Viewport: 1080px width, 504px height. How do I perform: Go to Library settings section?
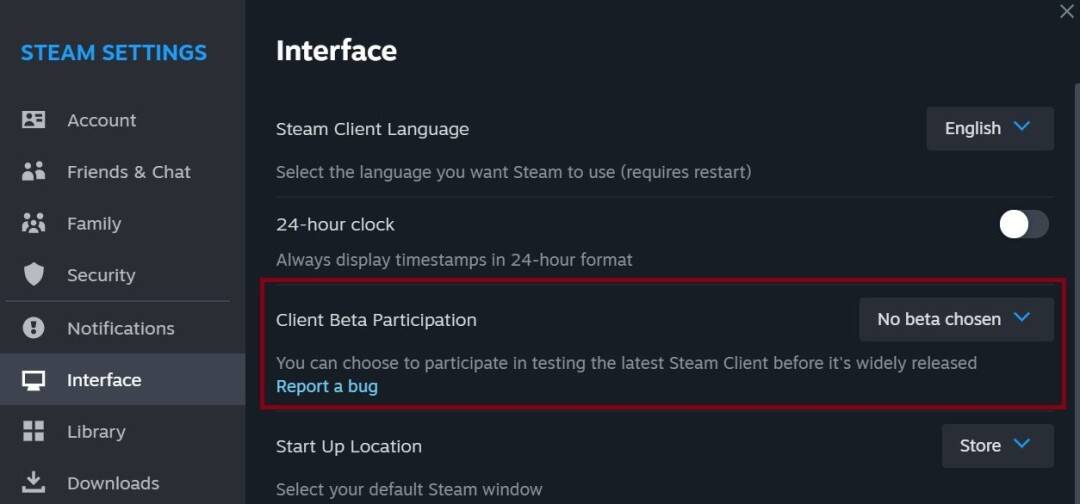96,432
